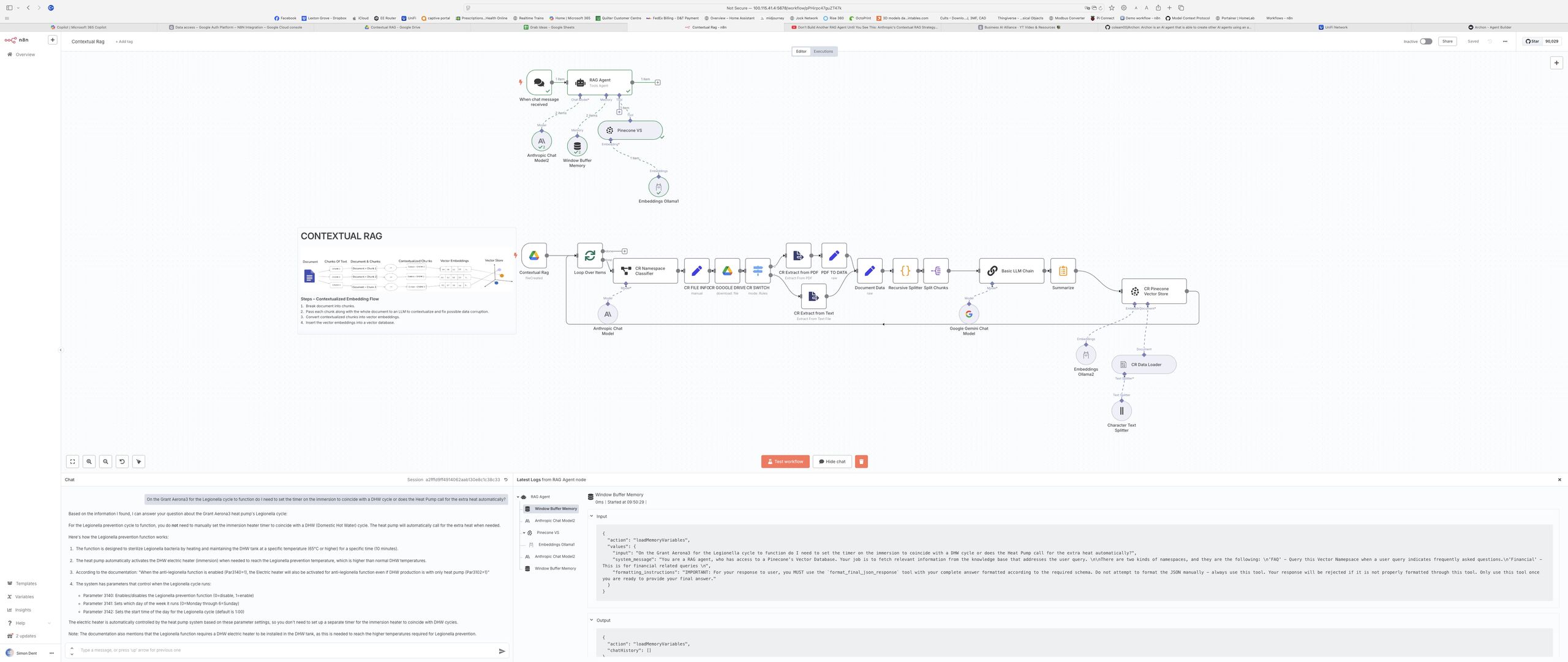The width and height of the screenshot is (1568, 662).
Task: Open the RAG Agent node
Action: pos(599,82)
